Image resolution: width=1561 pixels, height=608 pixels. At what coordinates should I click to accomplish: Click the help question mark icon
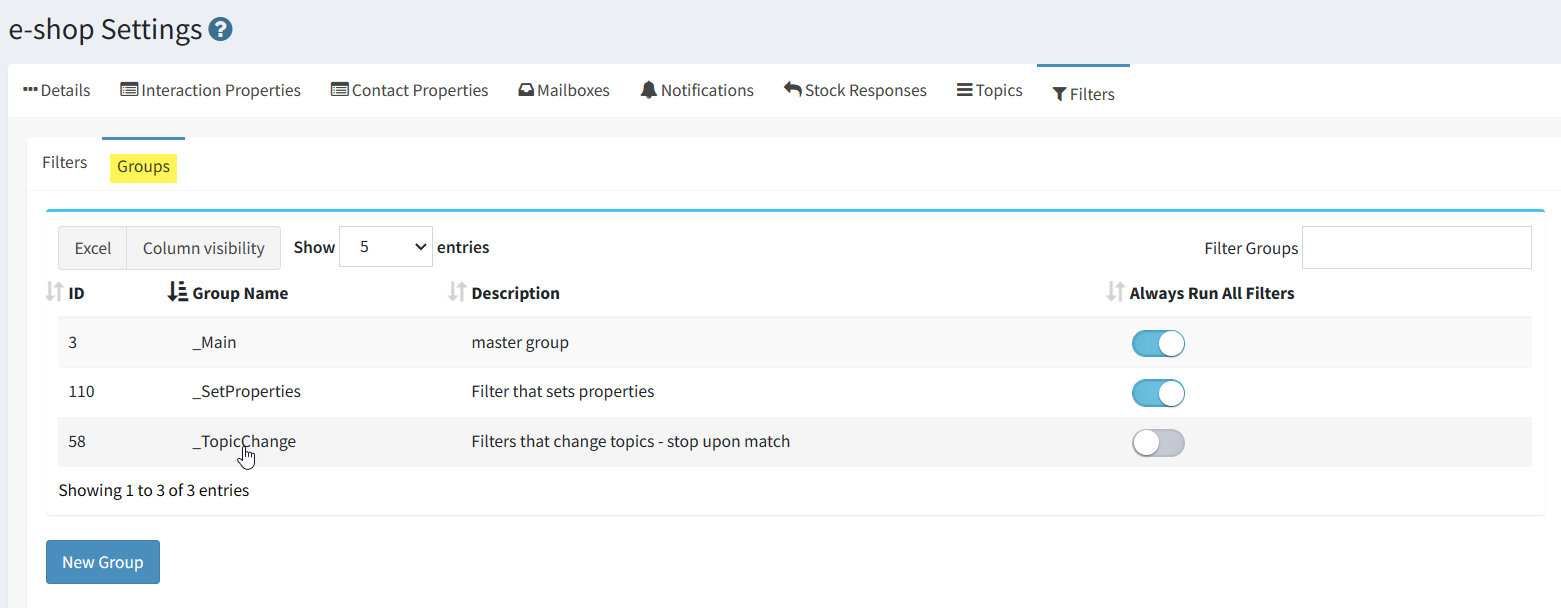(x=221, y=30)
